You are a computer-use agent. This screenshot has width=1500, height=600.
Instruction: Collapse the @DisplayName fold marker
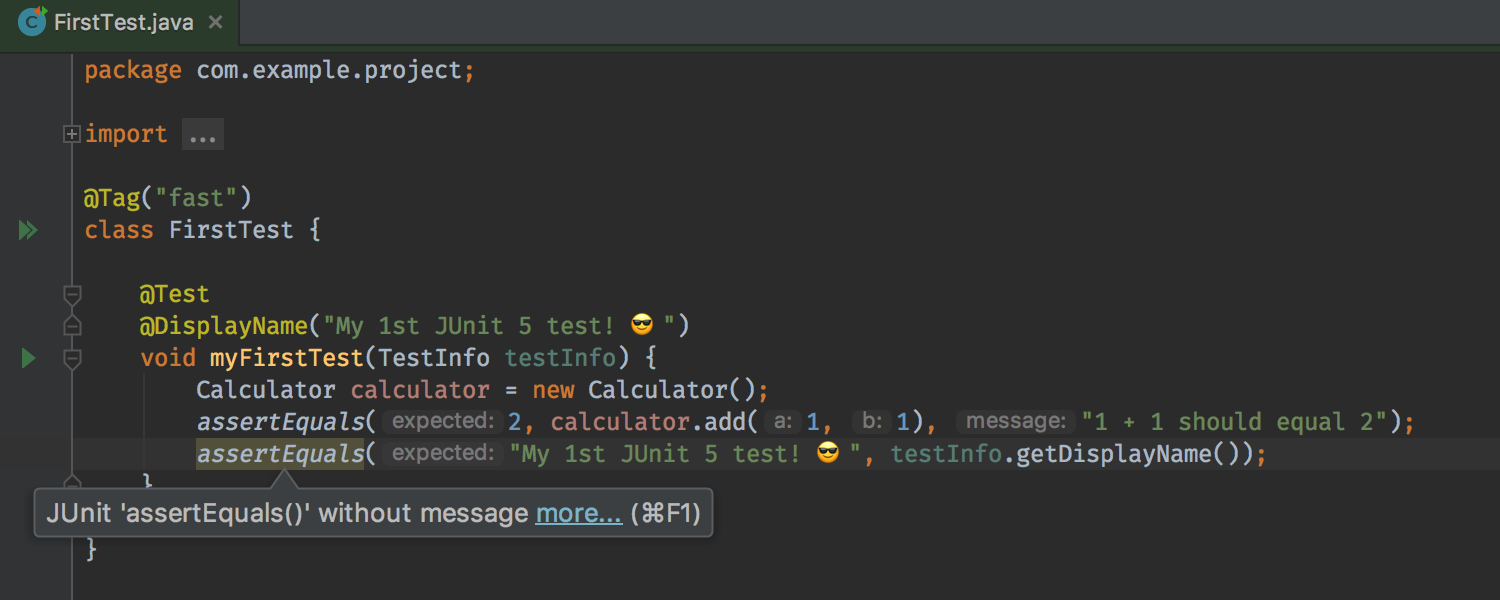(x=72, y=326)
